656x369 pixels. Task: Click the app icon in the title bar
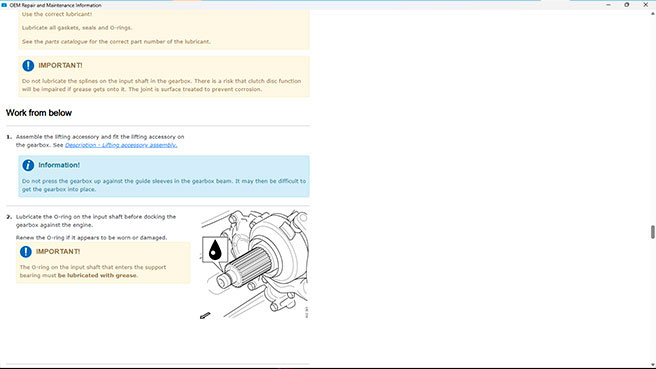click(4, 5)
